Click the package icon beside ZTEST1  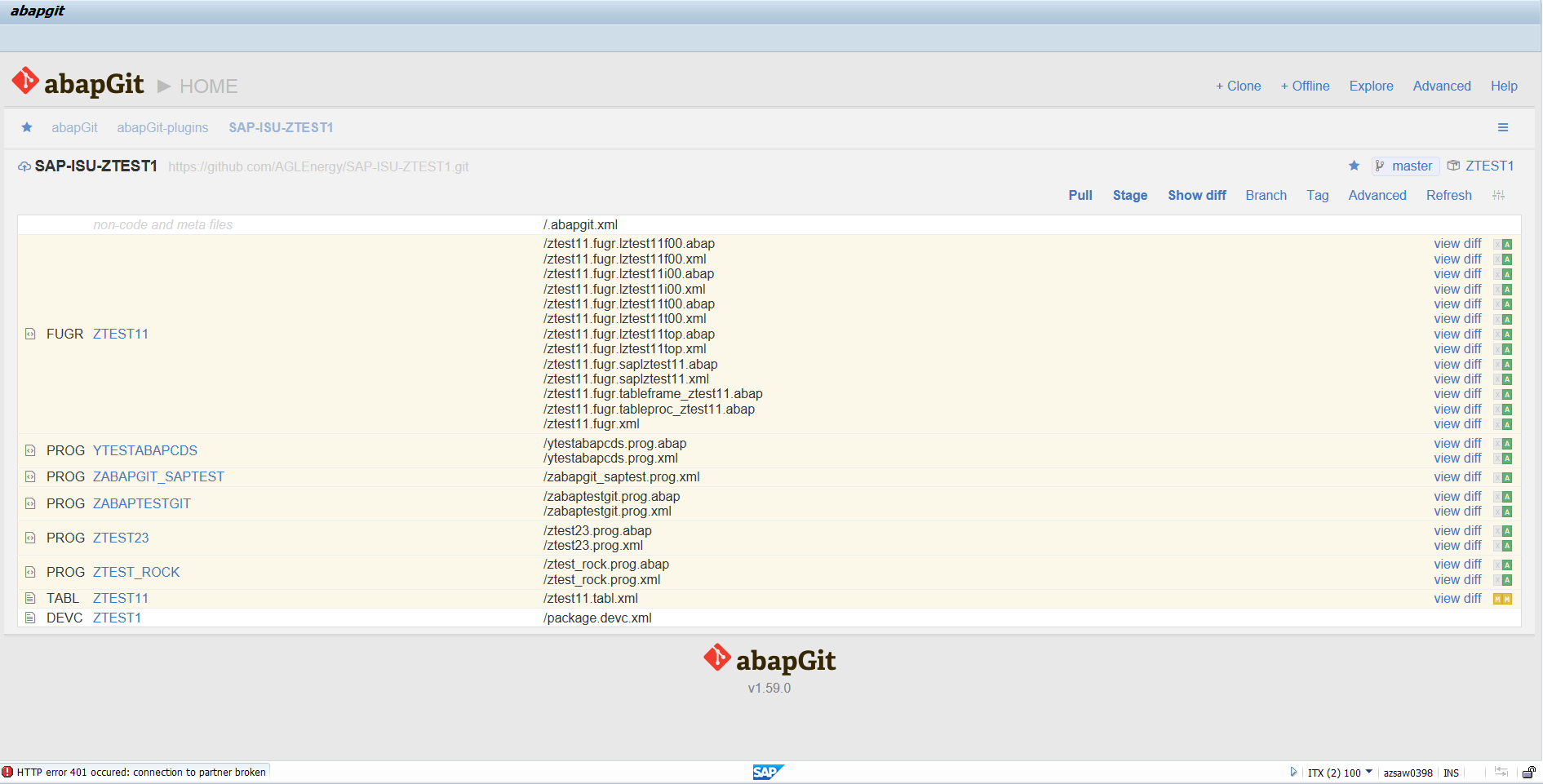point(1453,166)
